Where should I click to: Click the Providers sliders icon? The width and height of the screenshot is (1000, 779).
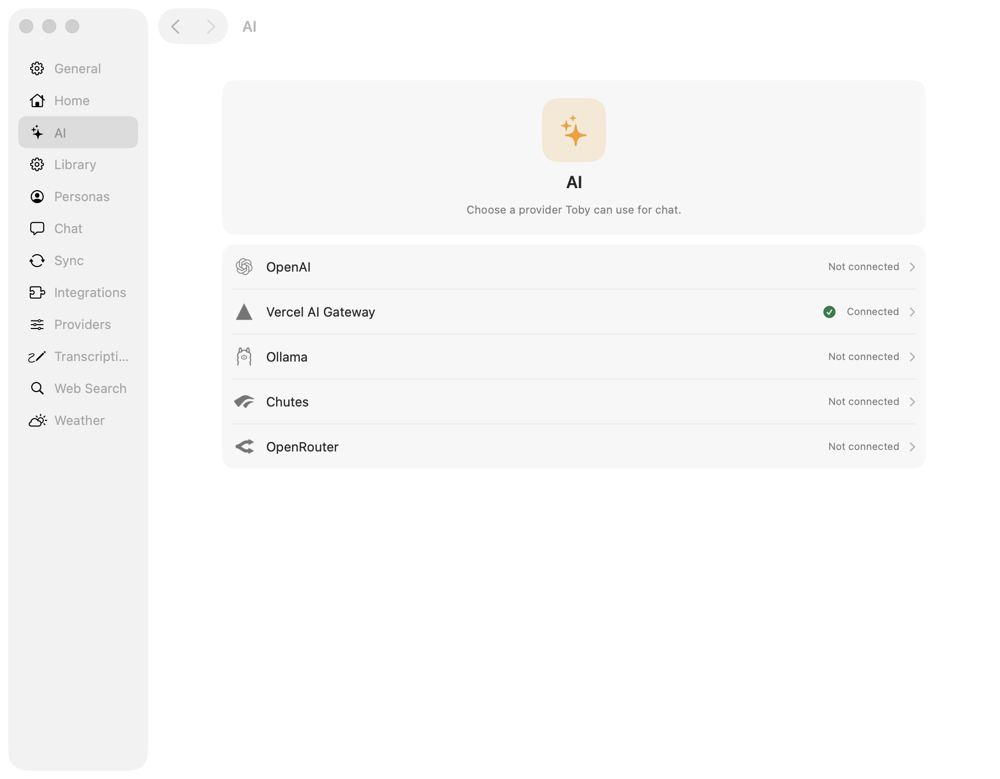(37, 324)
